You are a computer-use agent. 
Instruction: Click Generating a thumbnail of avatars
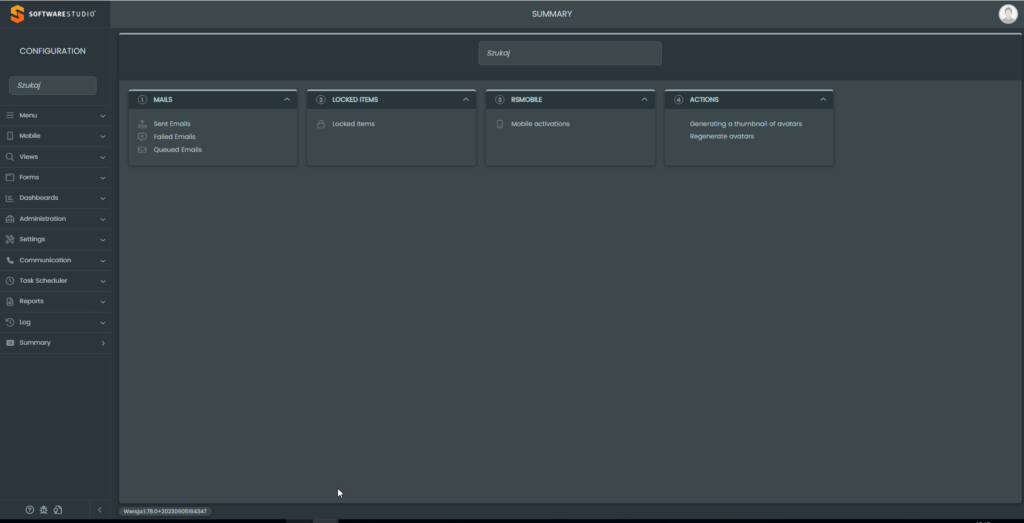click(745, 124)
